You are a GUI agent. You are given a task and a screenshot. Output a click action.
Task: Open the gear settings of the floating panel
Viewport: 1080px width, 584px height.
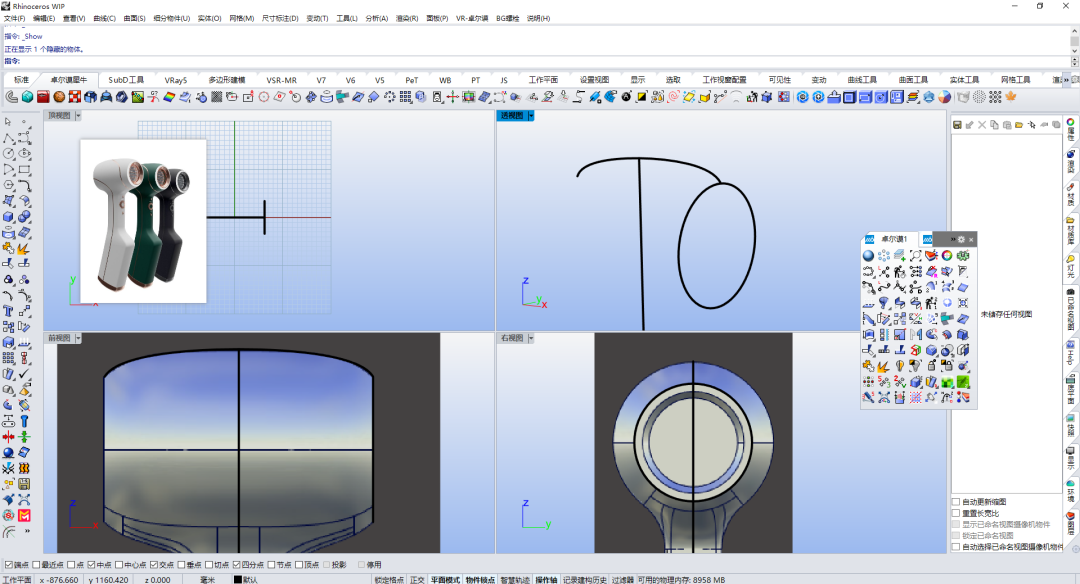tap(962, 239)
